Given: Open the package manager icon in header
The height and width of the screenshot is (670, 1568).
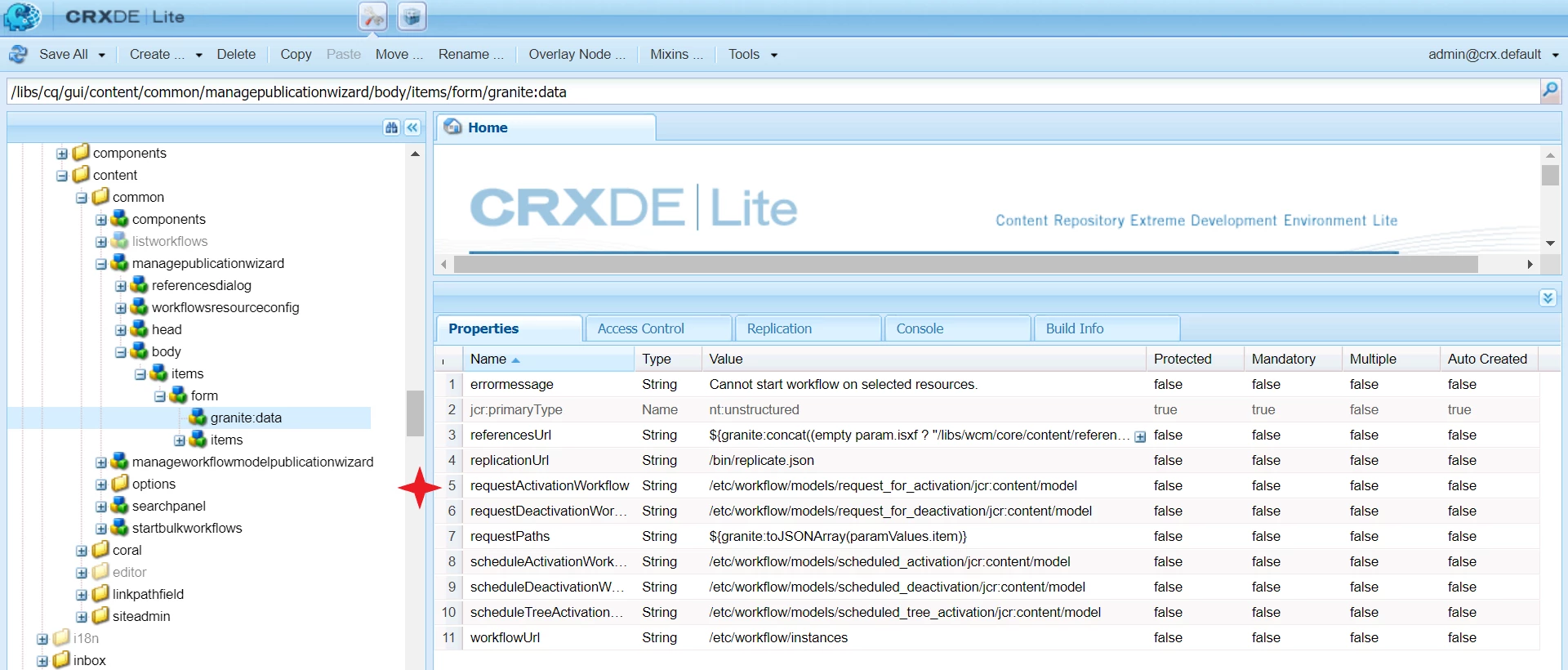Looking at the screenshot, I should pyautogui.click(x=412, y=16).
